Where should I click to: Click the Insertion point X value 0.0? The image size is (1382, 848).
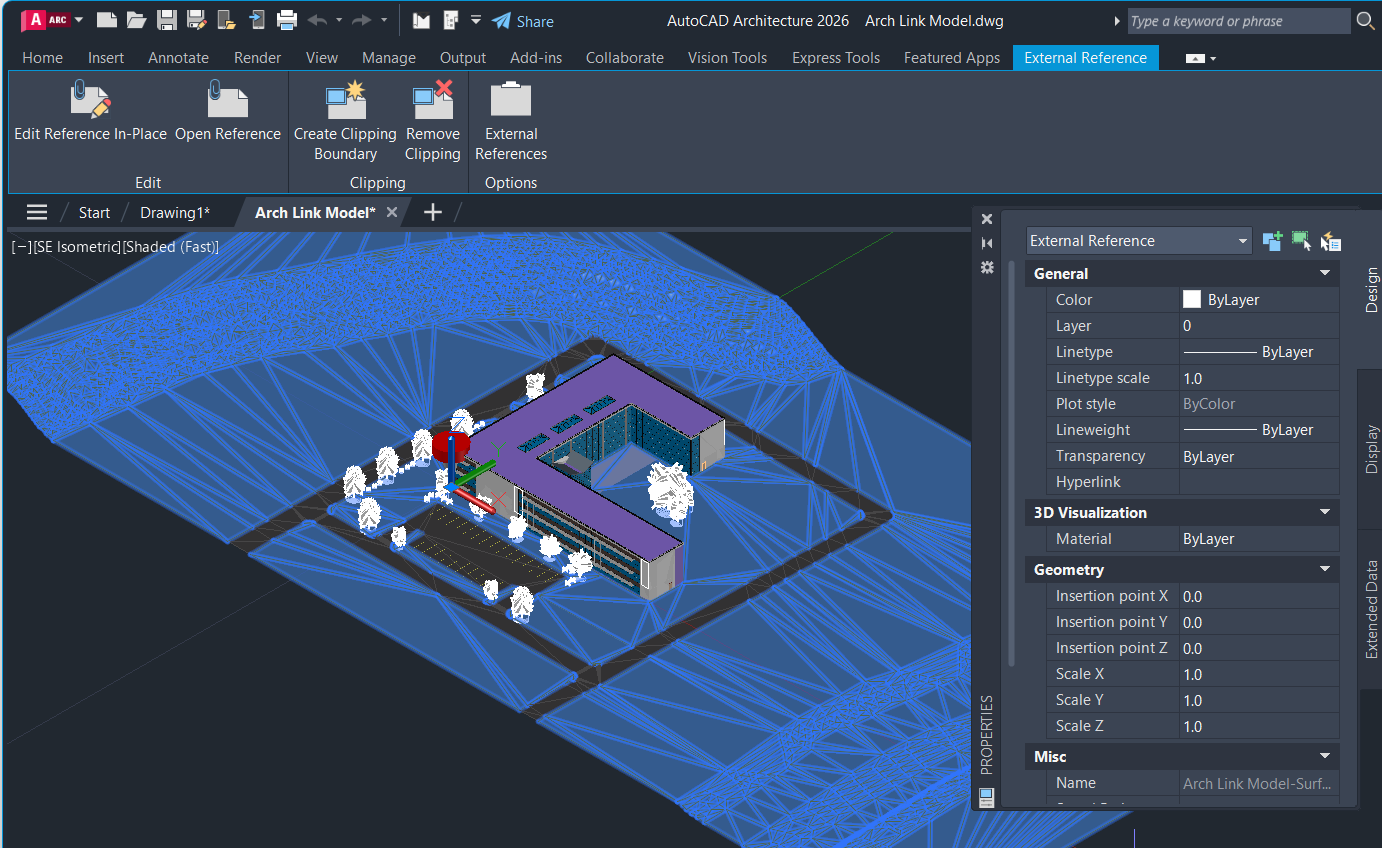click(x=1259, y=596)
